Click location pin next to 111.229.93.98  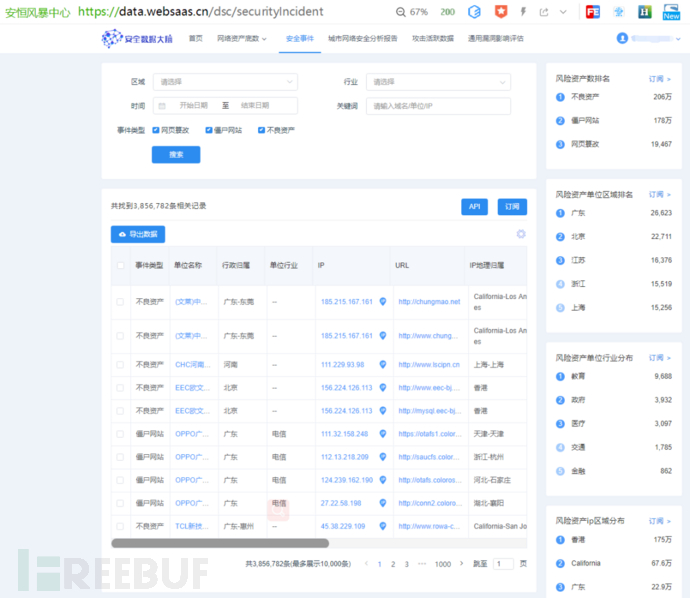coord(383,364)
